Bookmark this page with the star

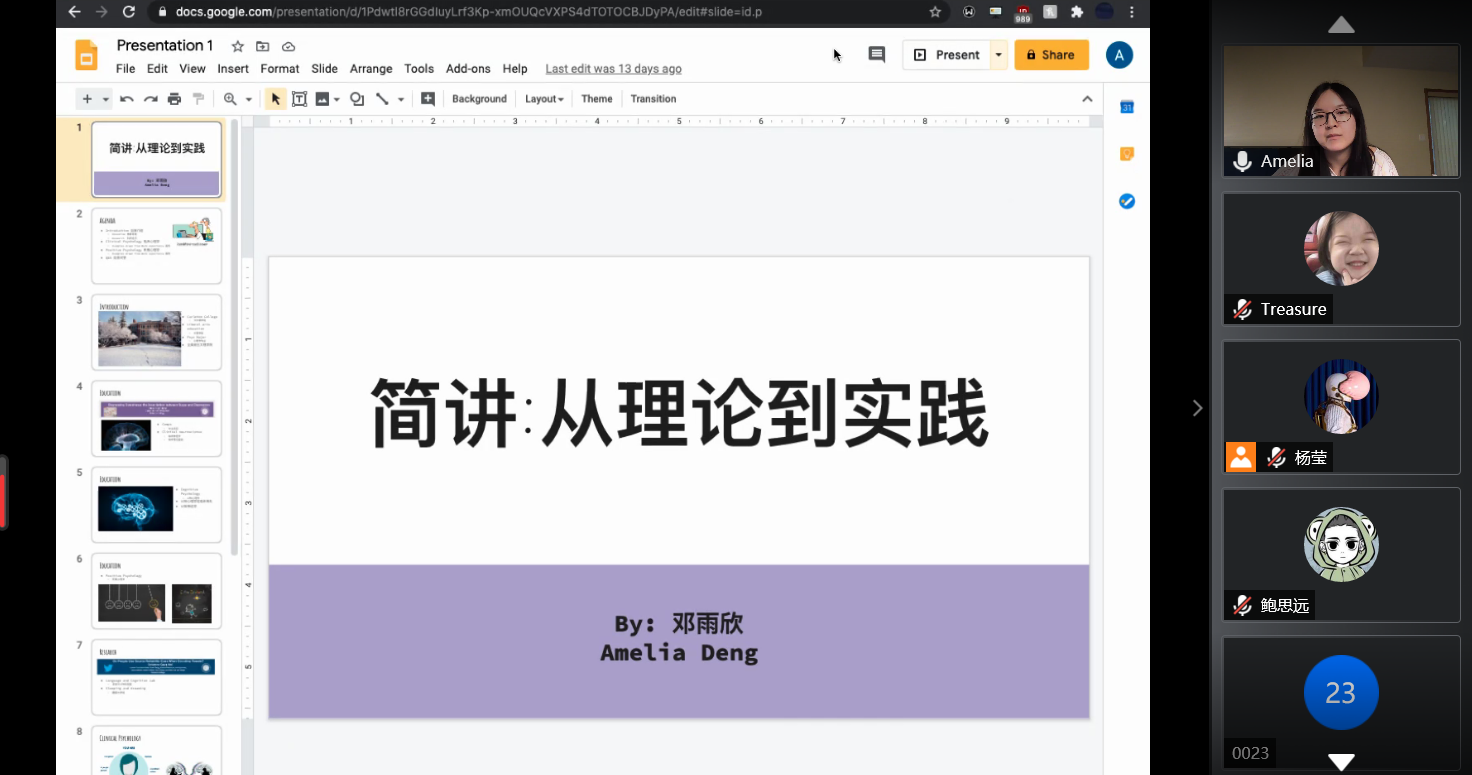pyautogui.click(x=935, y=12)
